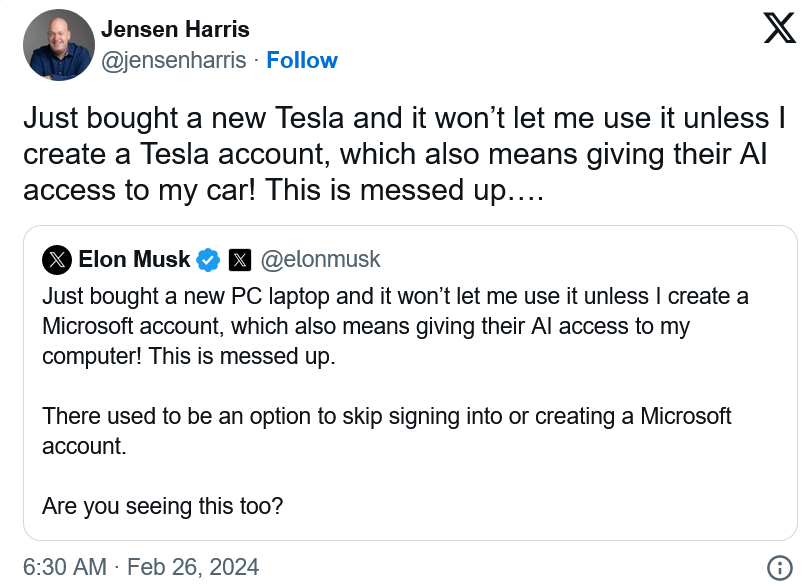Image resolution: width=807 pixels, height=588 pixels.
Task: Open the Jensen Harris display name link
Action: click(175, 29)
